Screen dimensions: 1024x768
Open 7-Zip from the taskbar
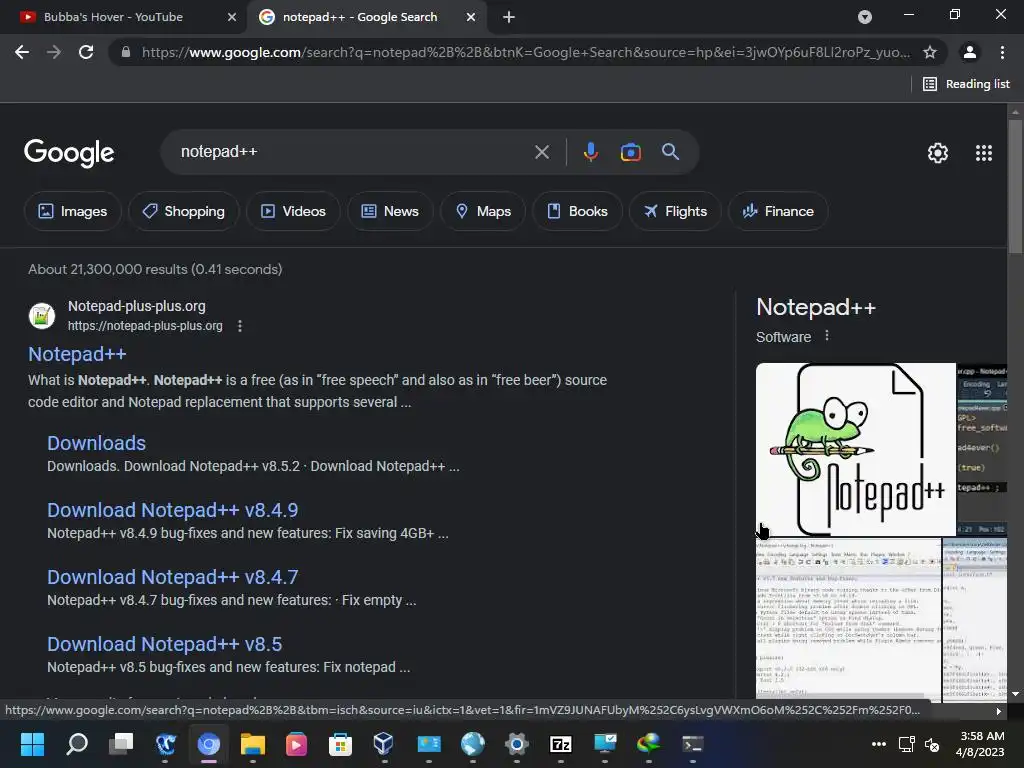[x=560, y=744]
